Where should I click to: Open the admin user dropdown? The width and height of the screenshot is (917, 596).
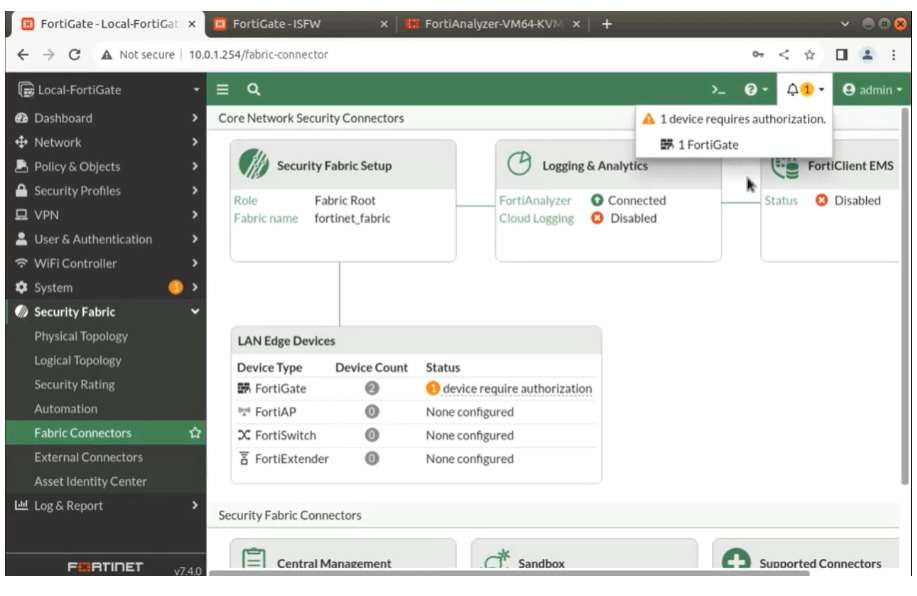pos(872,89)
